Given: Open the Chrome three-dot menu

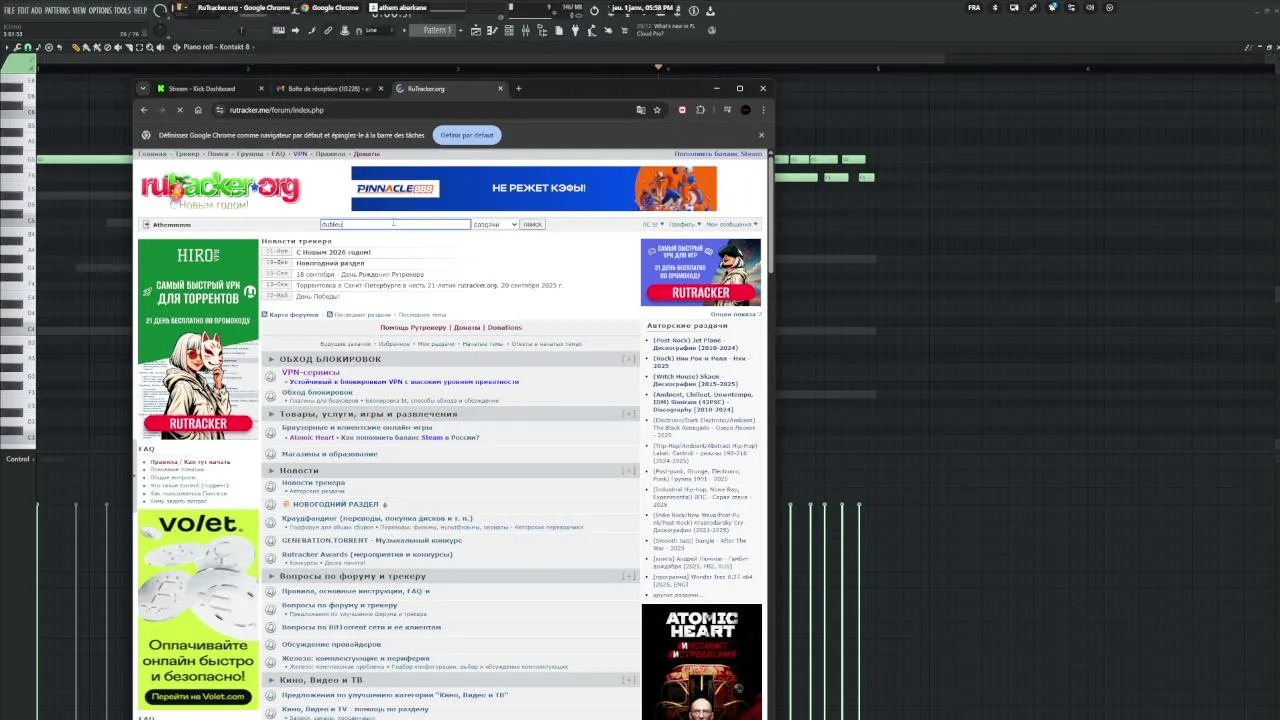Looking at the screenshot, I should point(763,110).
